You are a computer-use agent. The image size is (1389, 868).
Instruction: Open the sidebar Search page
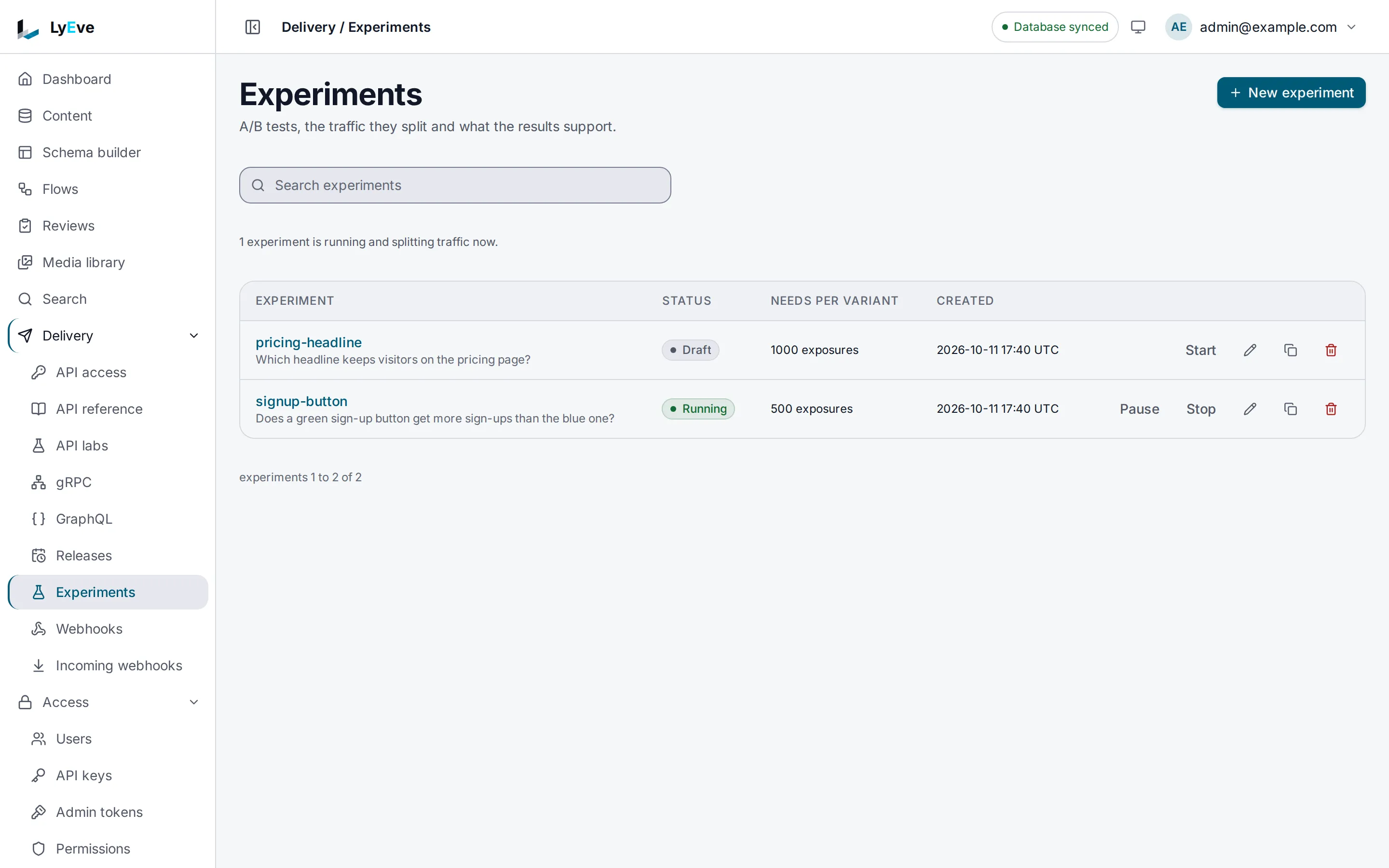[108, 299]
